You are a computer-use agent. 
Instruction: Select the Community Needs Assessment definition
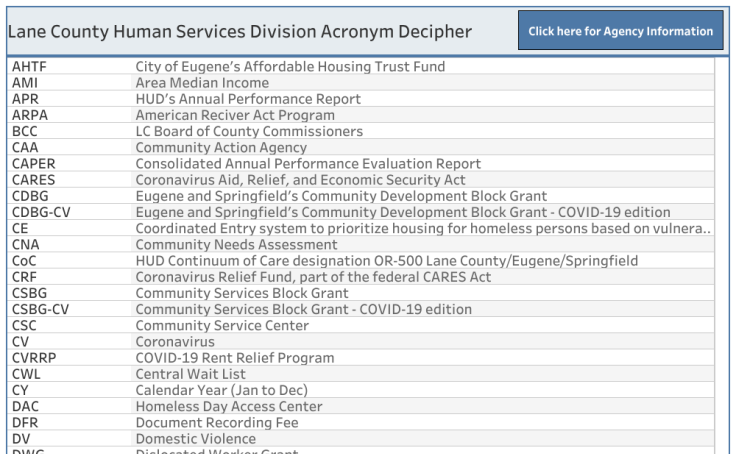tap(236, 244)
